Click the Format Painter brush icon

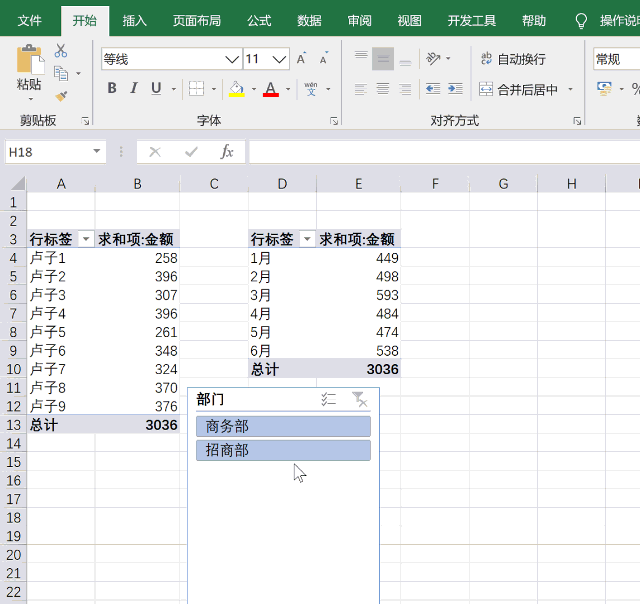(61, 96)
